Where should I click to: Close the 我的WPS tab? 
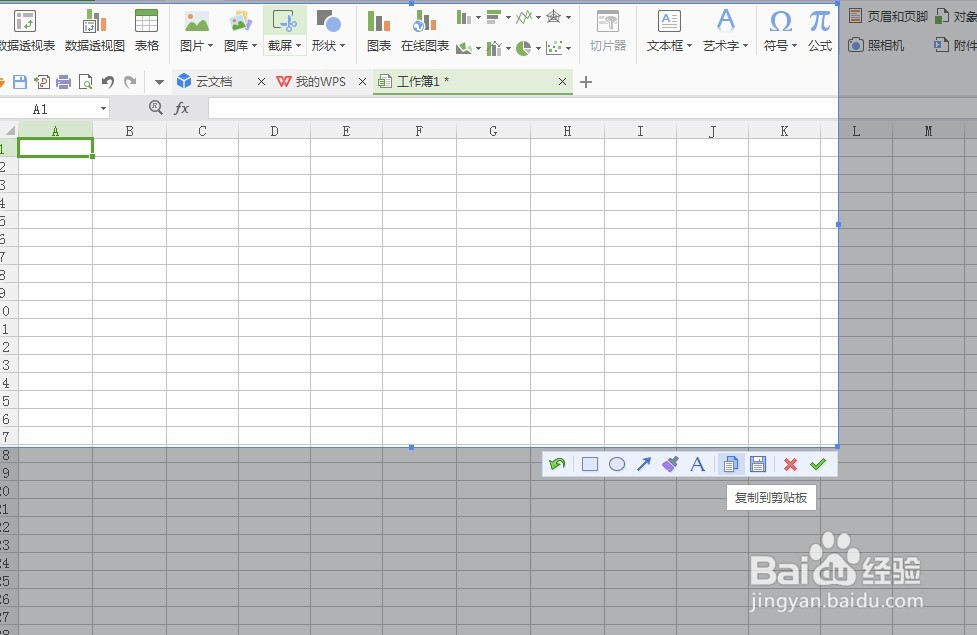tap(362, 82)
